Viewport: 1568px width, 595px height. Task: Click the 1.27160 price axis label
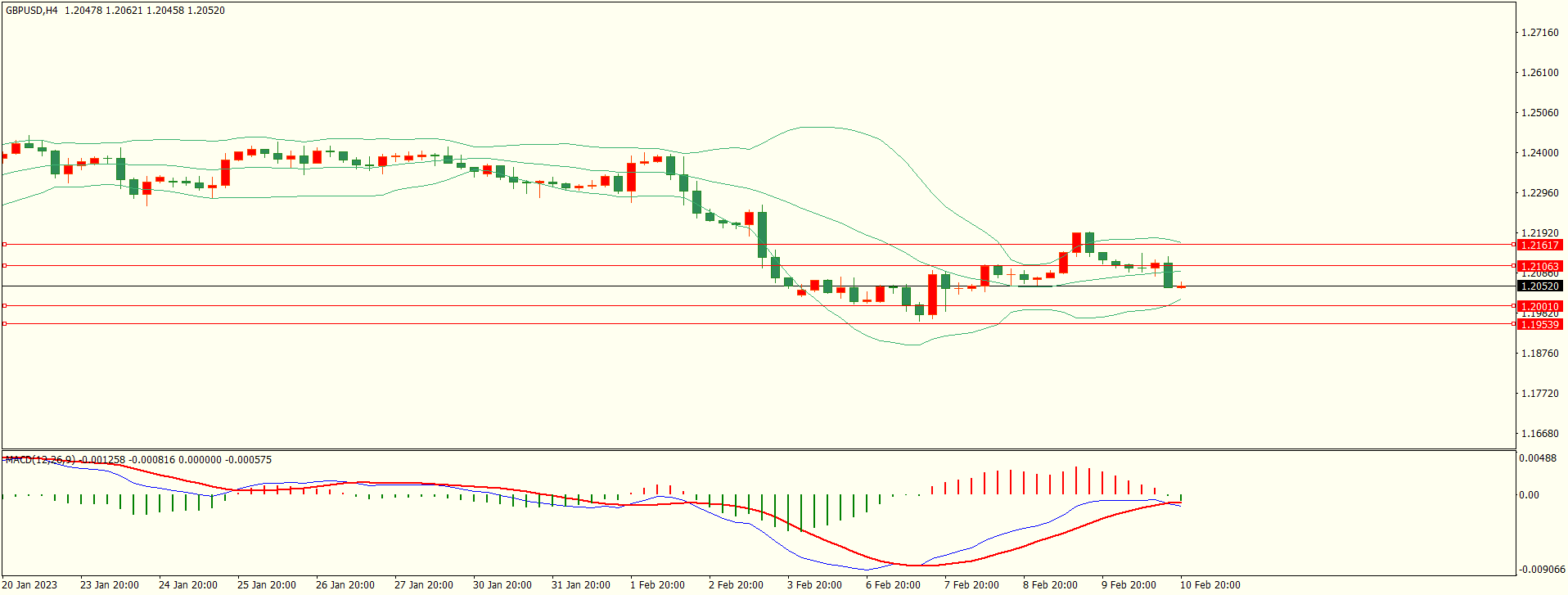(1539, 33)
